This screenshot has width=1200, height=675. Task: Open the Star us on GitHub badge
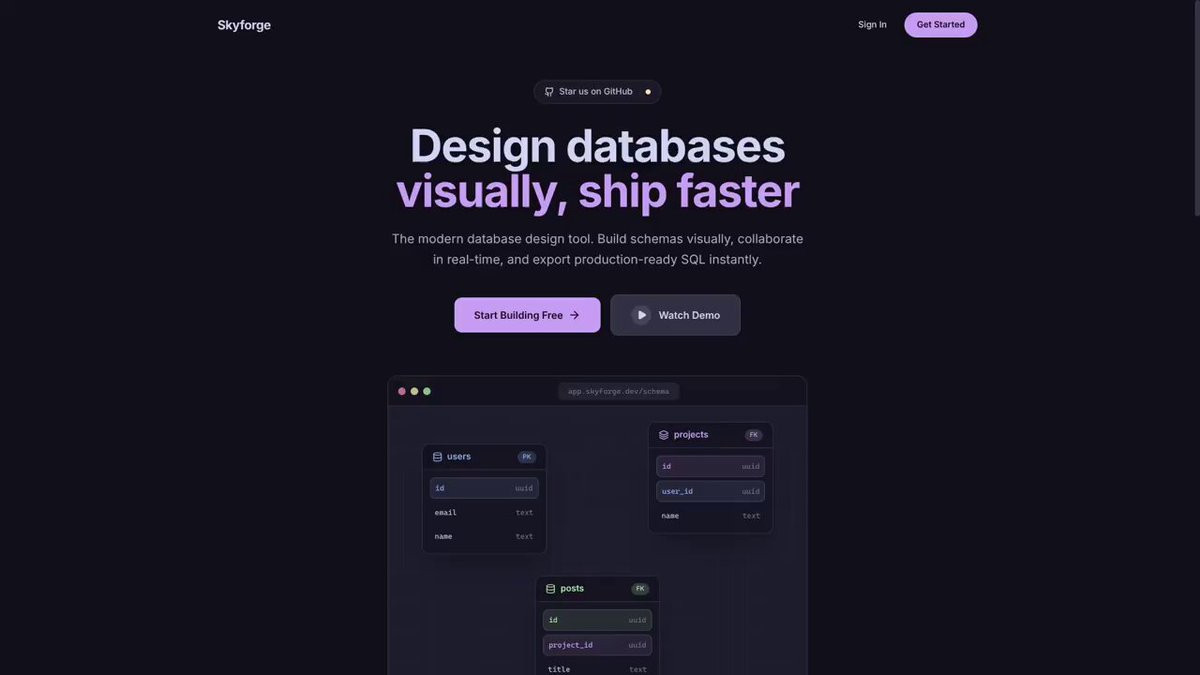(x=597, y=92)
